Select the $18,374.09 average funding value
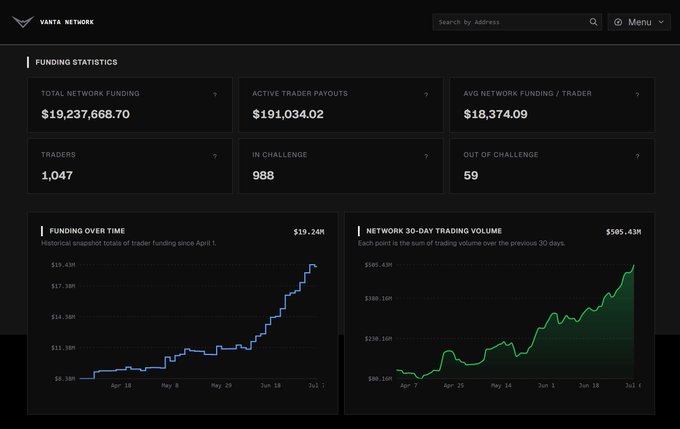The width and height of the screenshot is (680, 429). point(495,114)
